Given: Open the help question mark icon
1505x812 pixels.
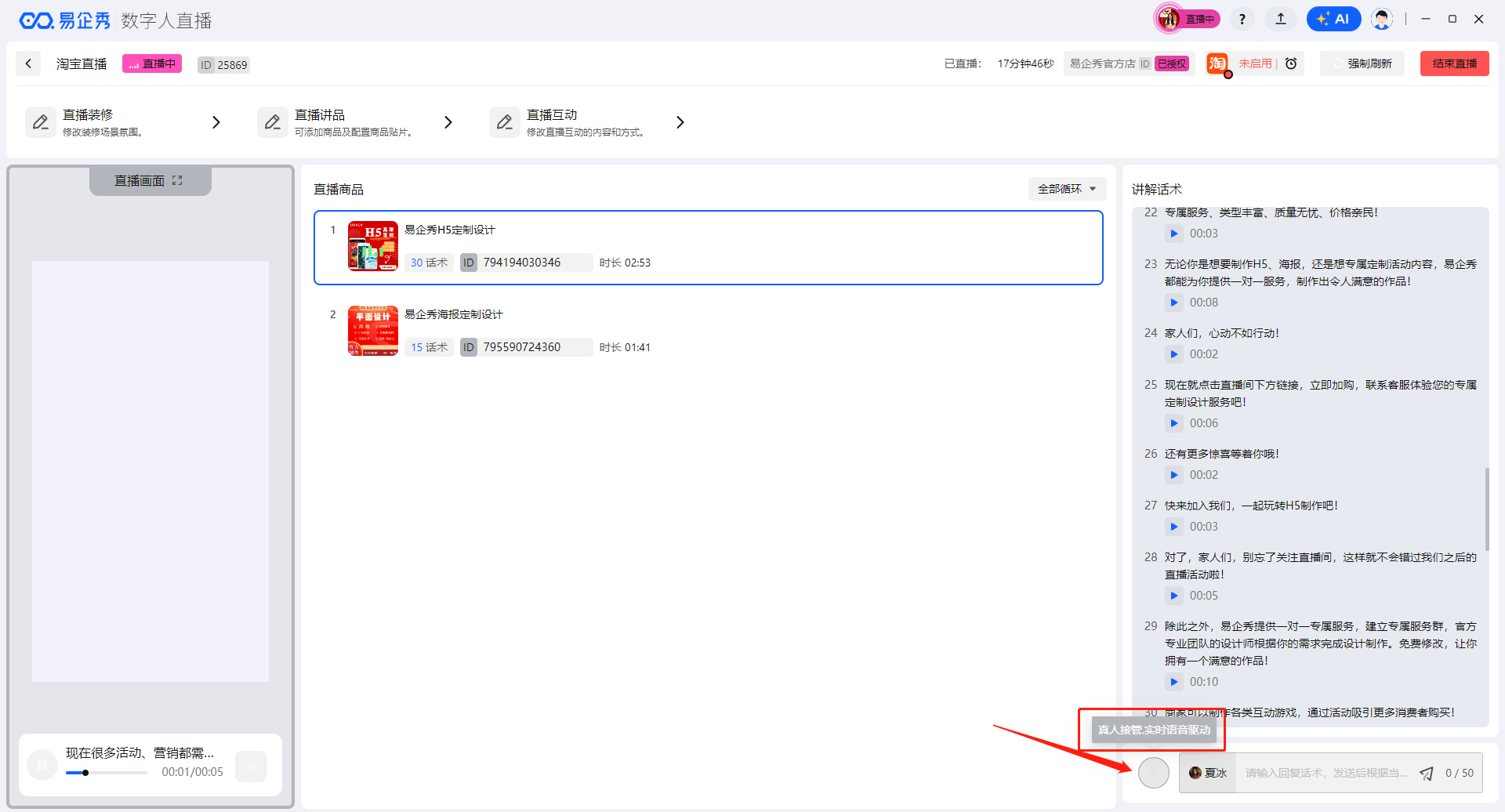Looking at the screenshot, I should pos(1242,19).
